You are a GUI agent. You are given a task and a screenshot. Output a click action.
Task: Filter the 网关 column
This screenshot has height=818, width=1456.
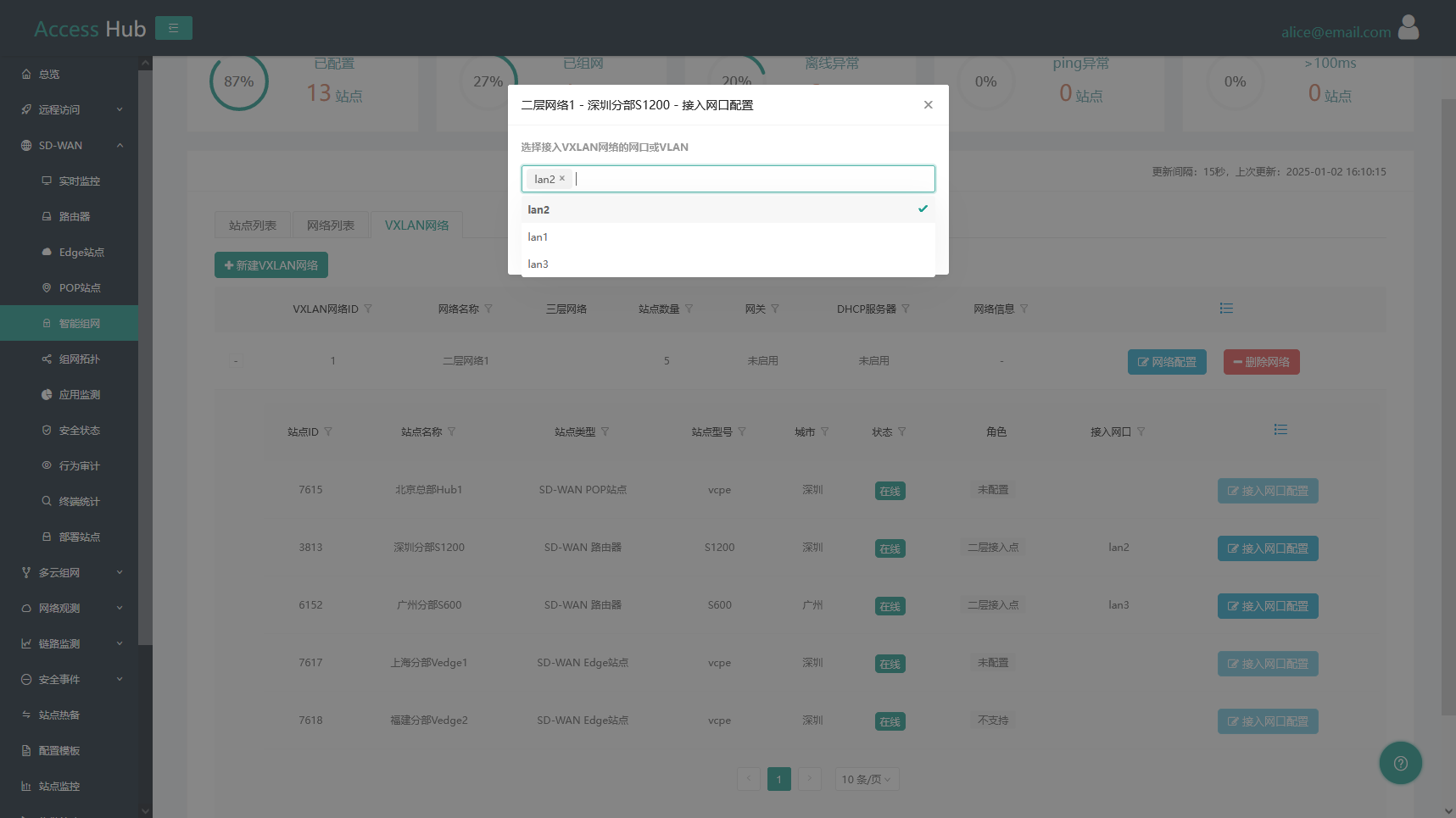click(775, 309)
